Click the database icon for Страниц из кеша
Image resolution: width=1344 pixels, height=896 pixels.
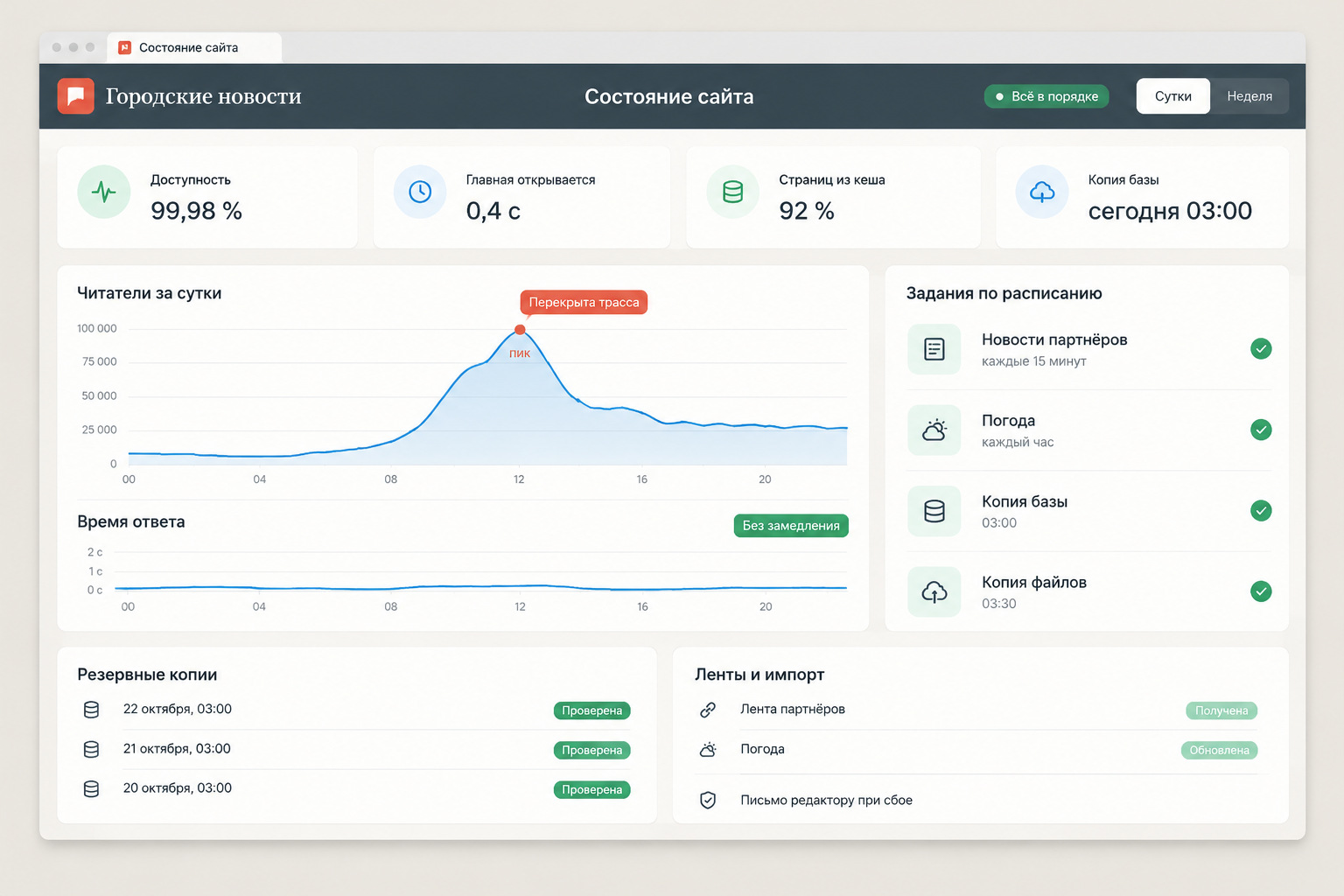click(x=733, y=192)
